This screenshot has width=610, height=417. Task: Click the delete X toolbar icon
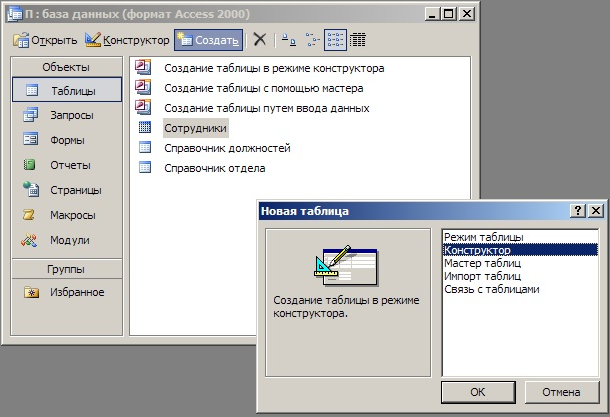point(259,40)
